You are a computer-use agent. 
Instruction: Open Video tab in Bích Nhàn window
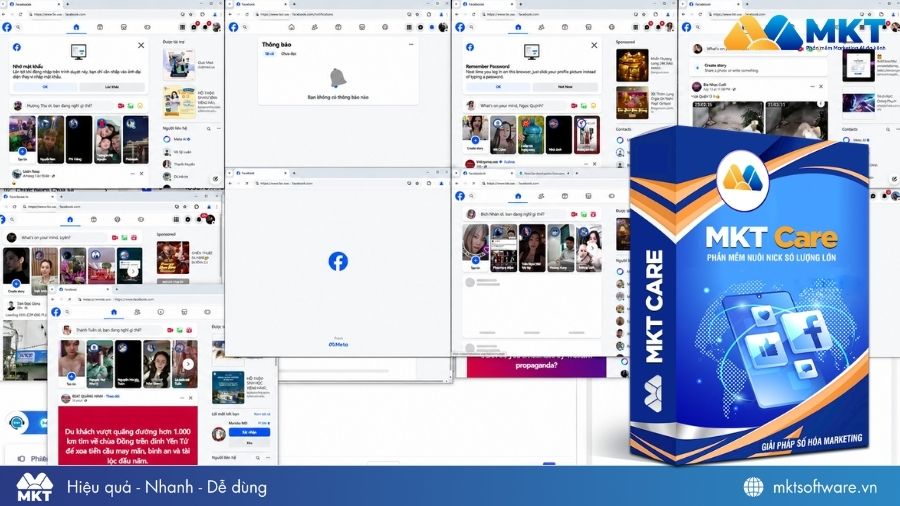click(565, 196)
